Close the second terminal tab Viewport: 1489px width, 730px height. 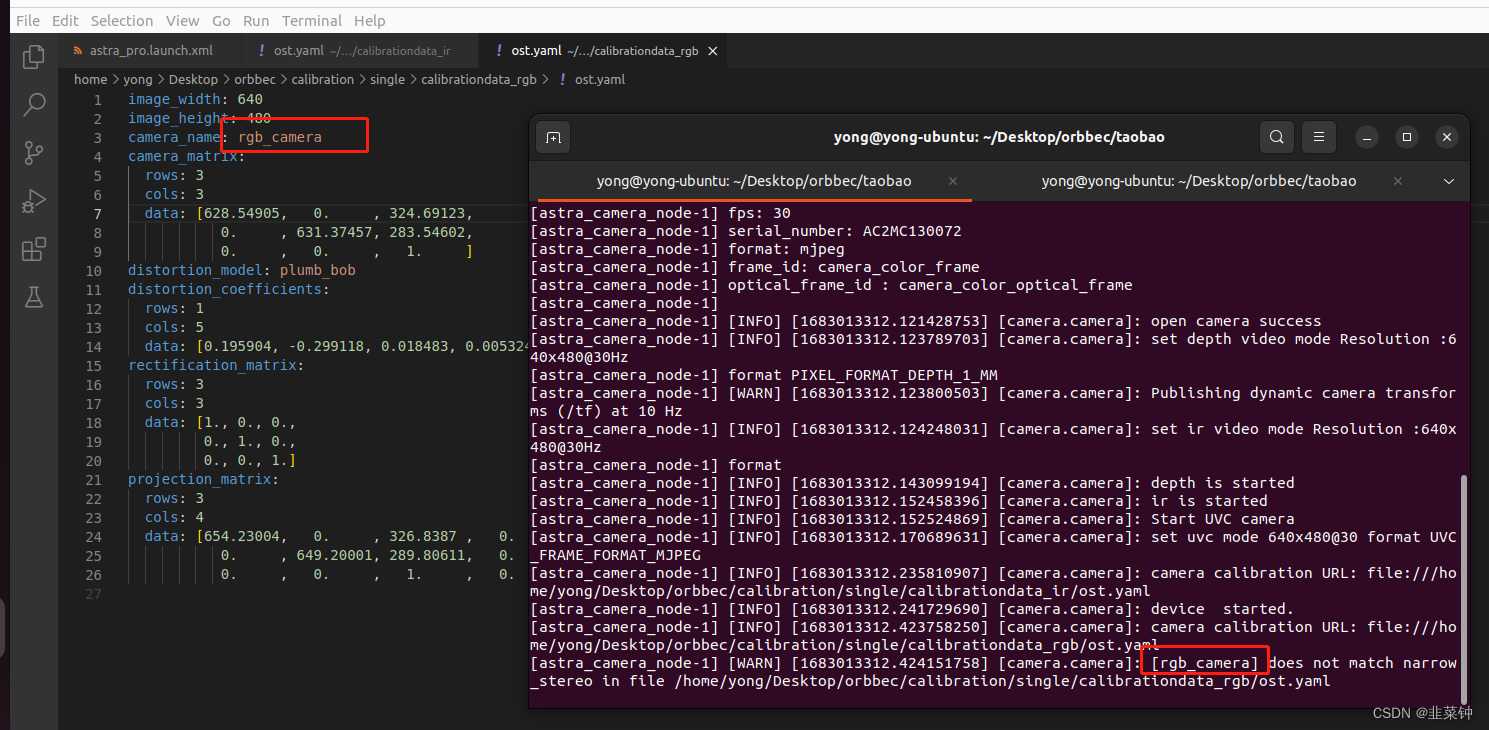click(x=1398, y=181)
